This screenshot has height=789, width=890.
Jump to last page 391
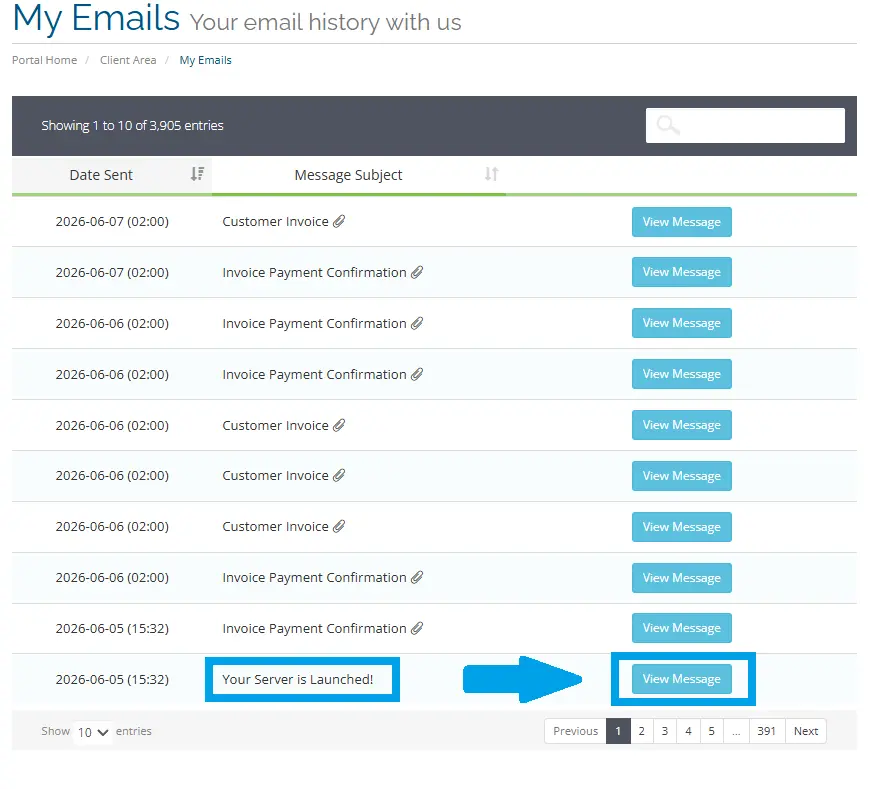(766, 731)
